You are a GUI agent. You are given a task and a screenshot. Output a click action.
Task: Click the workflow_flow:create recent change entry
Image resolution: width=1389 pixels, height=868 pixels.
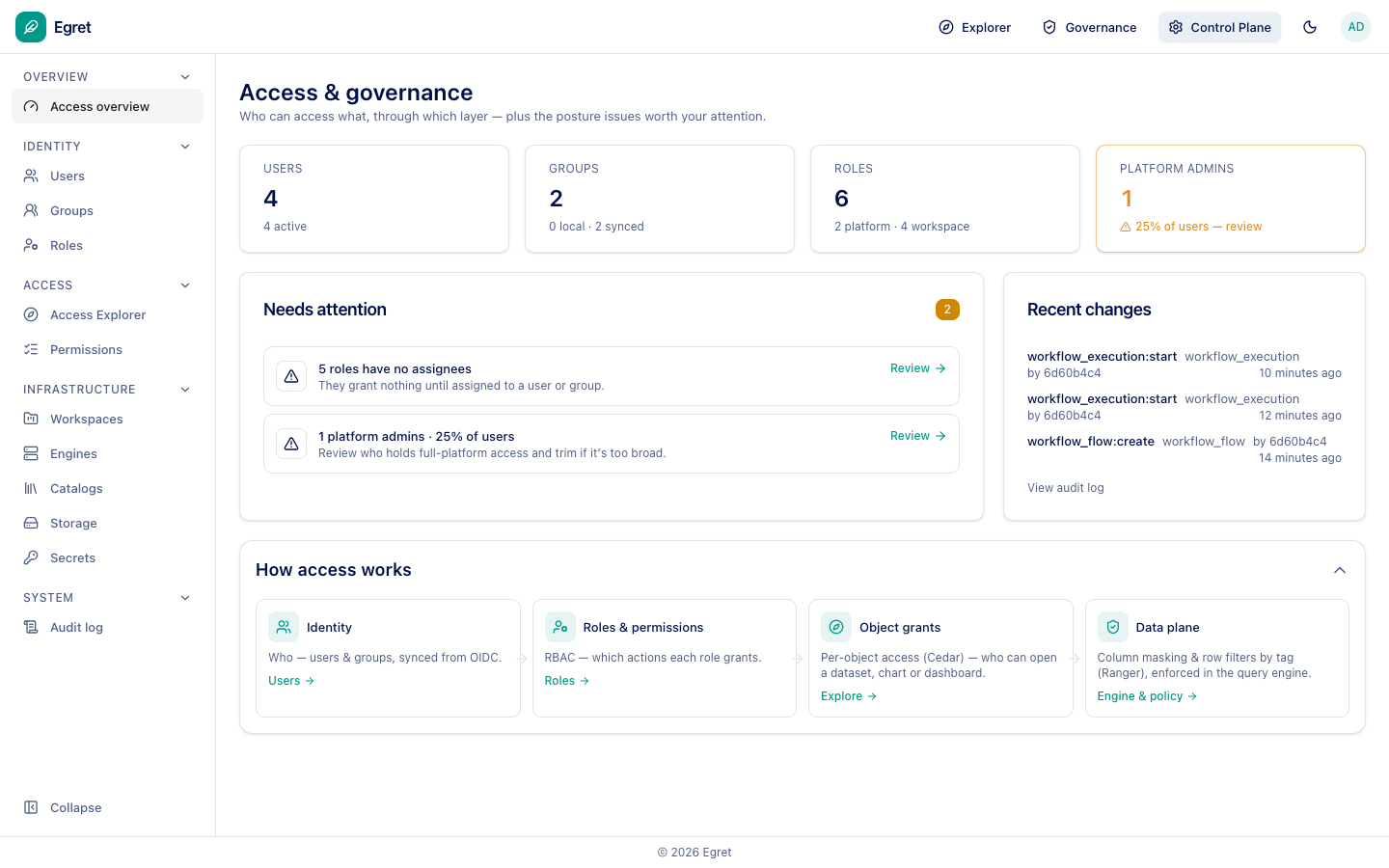coord(1185,449)
